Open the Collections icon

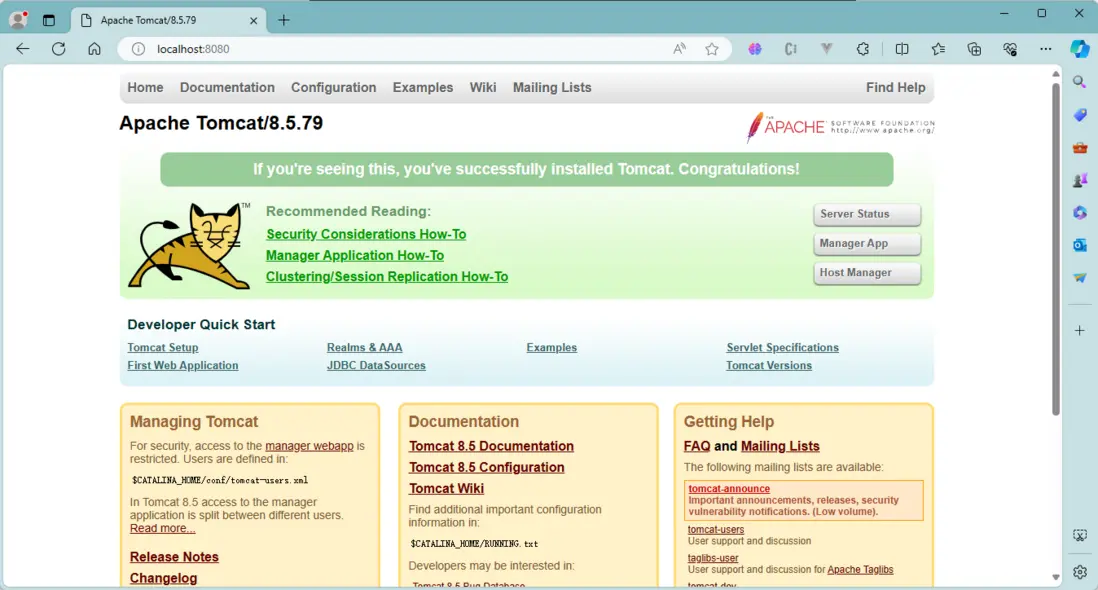point(974,49)
